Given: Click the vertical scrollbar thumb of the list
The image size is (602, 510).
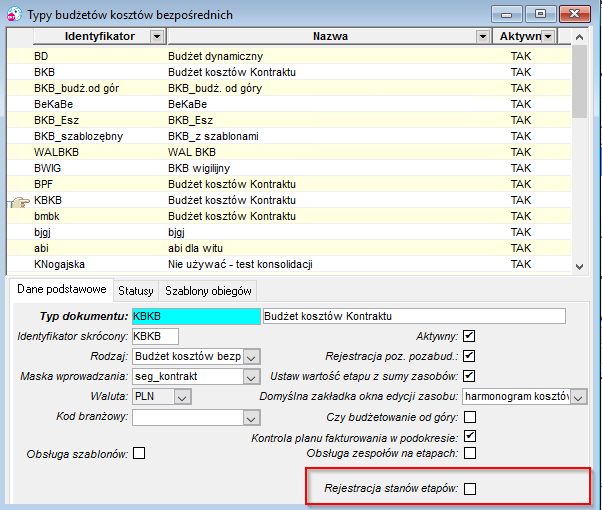Looking at the screenshot, I should point(579,81).
